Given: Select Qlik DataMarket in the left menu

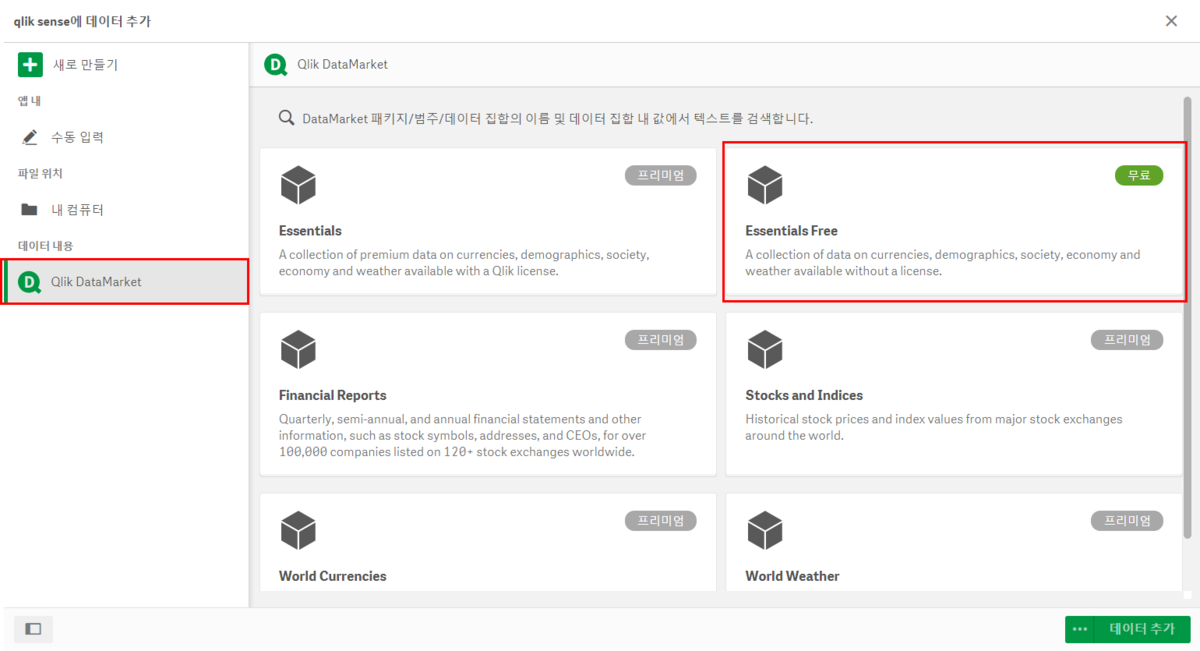Looking at the screenshot, I should coord(97,282).
